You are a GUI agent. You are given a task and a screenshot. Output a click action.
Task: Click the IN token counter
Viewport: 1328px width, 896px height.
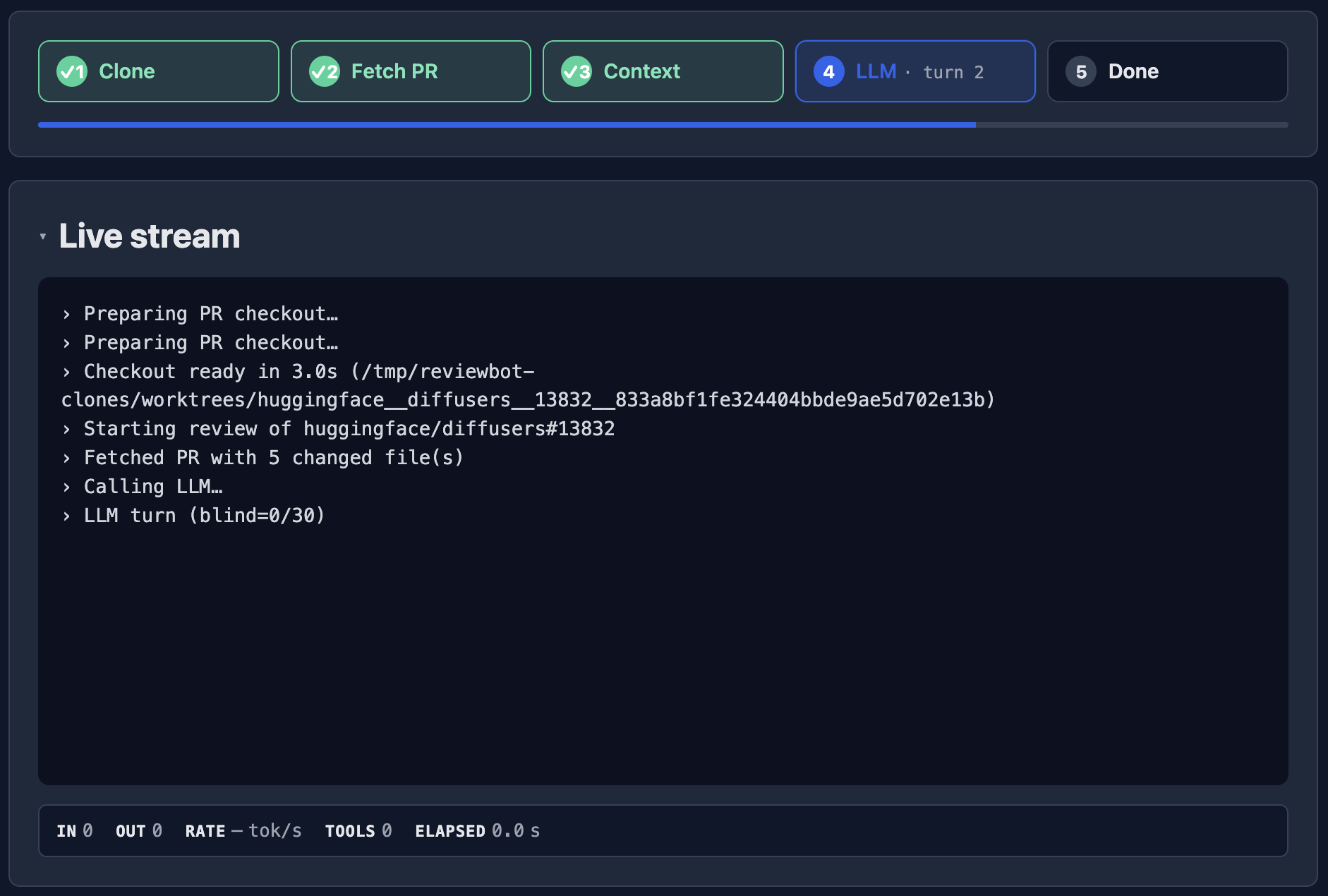[x=75, y=831]
